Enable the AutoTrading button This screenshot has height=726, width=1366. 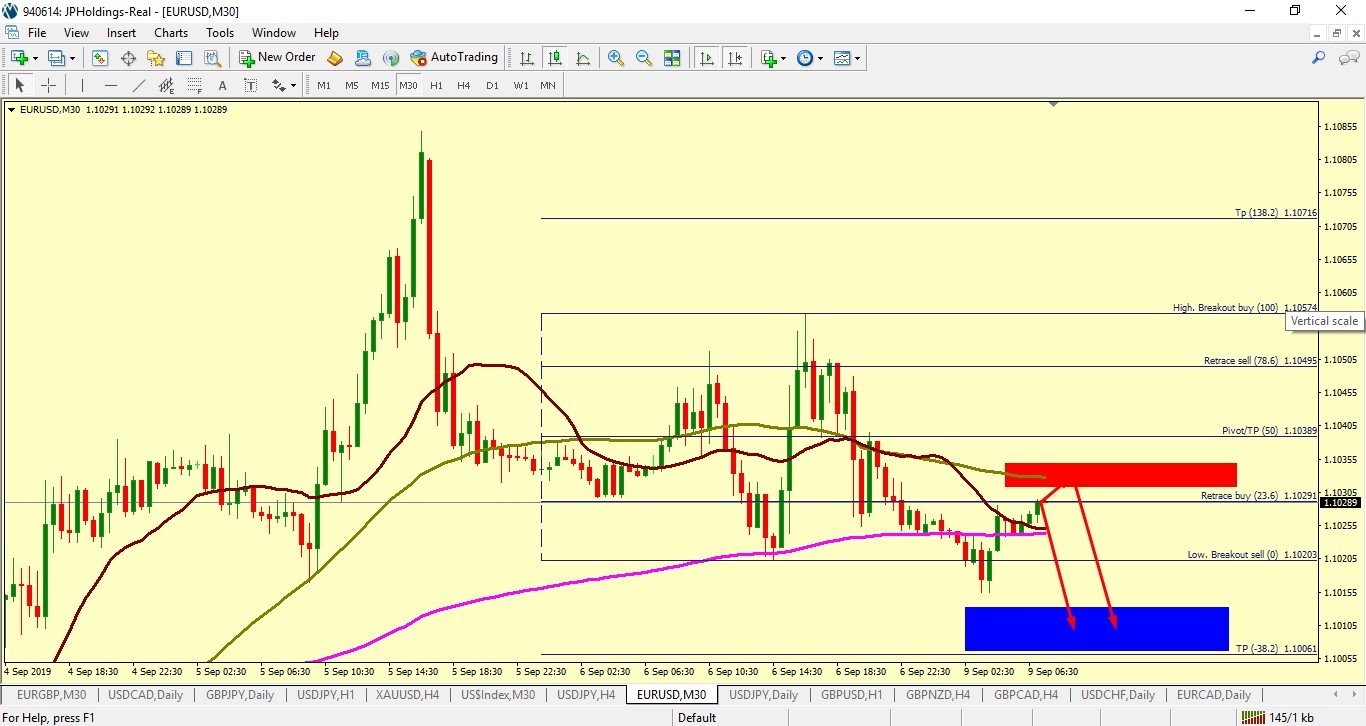455,58
